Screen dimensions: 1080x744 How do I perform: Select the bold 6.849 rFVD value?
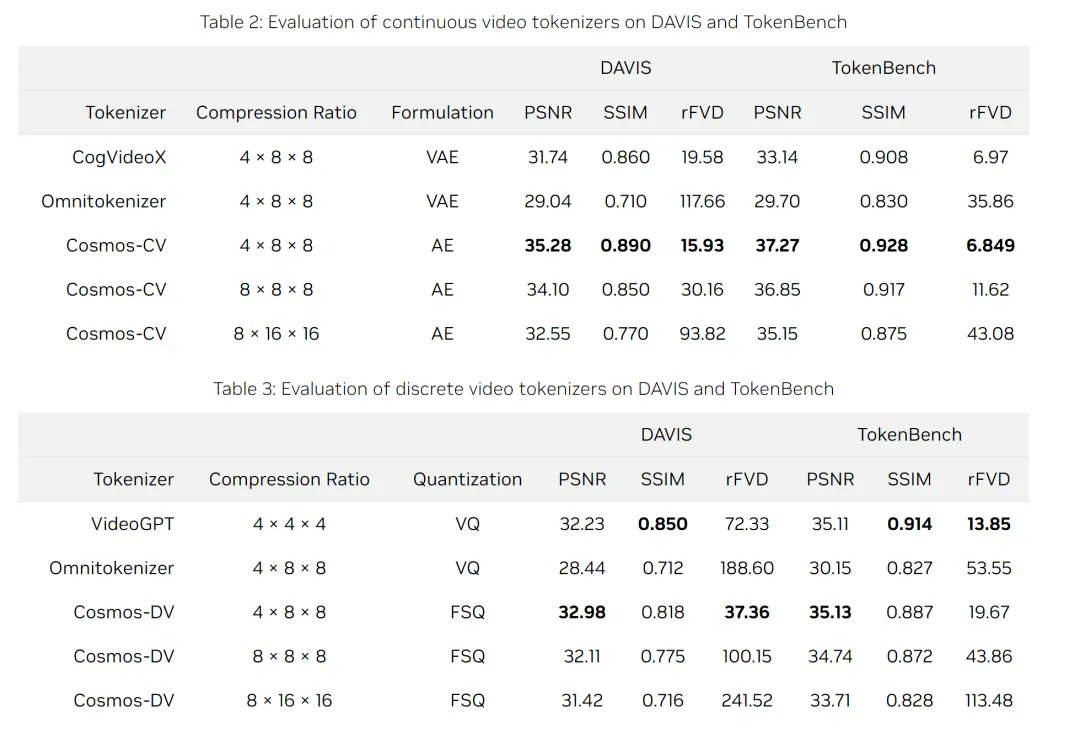[990, 245]
